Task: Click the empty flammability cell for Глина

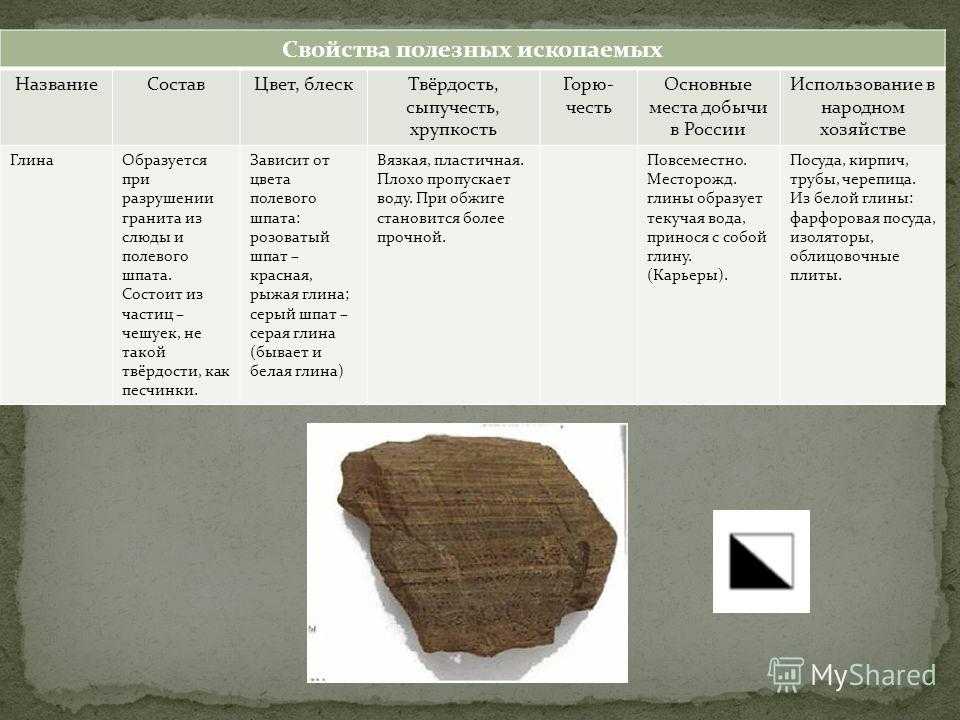Action: click(588, 275)
